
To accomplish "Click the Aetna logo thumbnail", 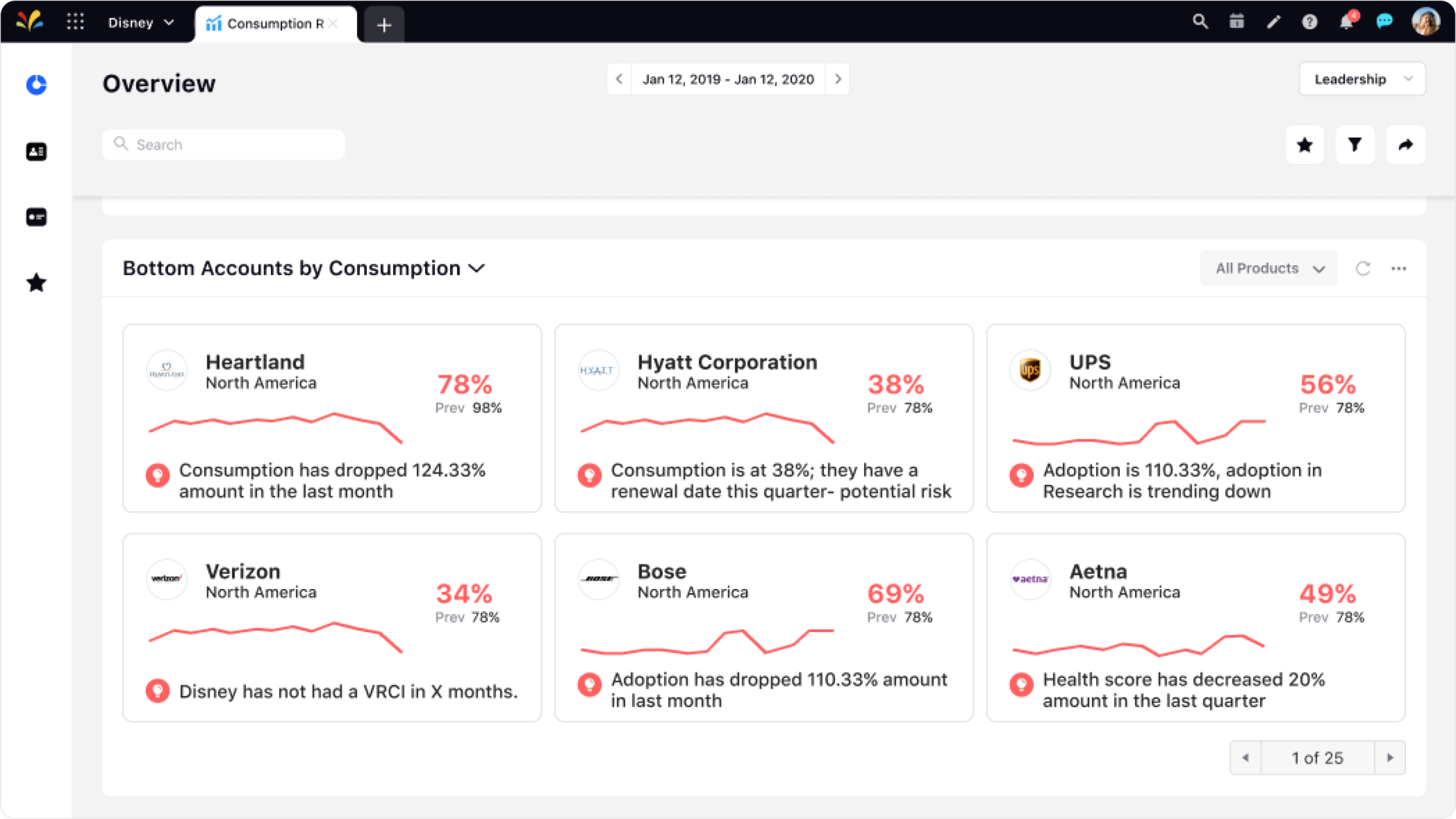I will tap(1030, 579).
